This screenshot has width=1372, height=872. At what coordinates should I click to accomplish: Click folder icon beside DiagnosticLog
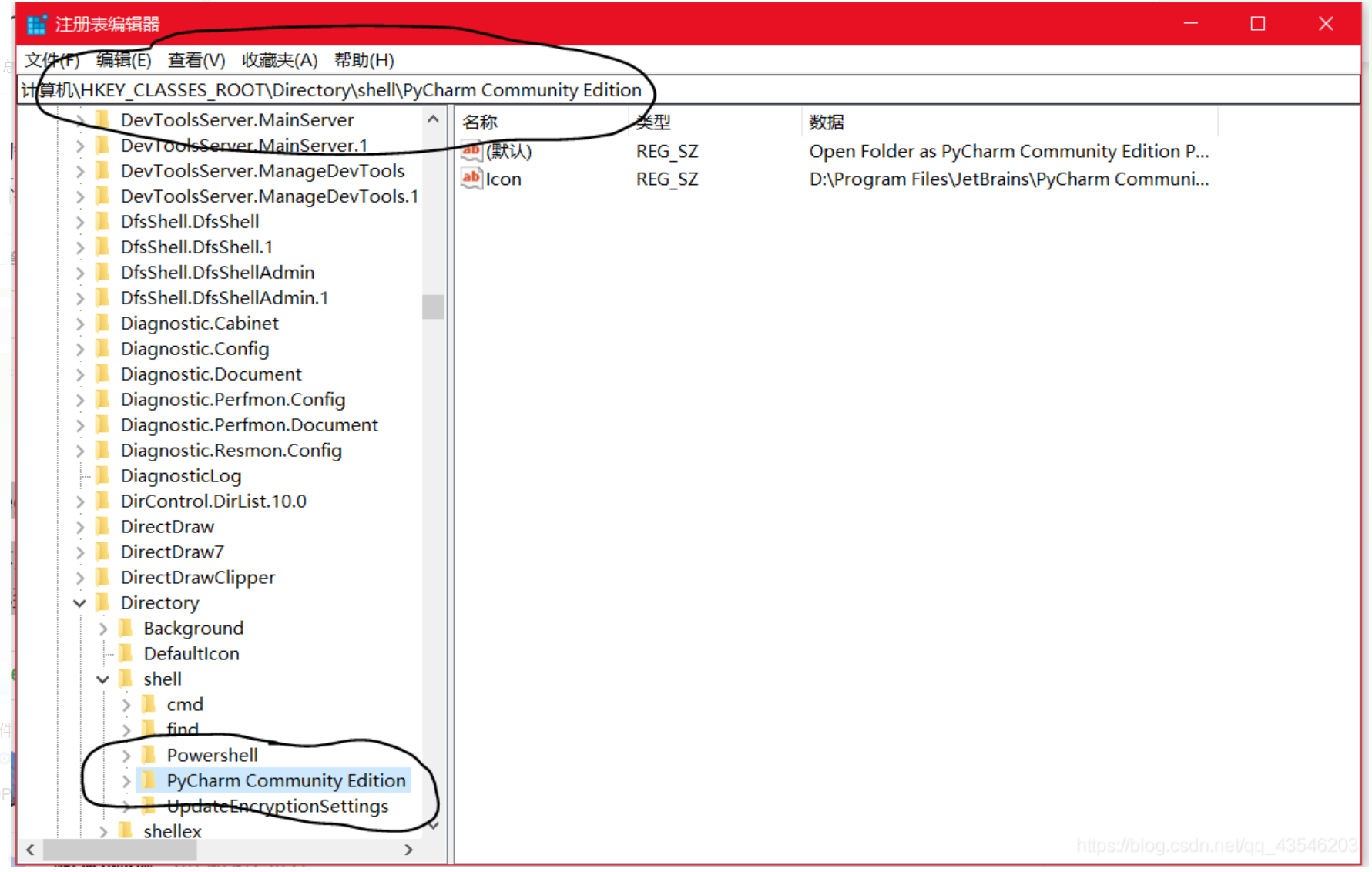coord(102,476)
